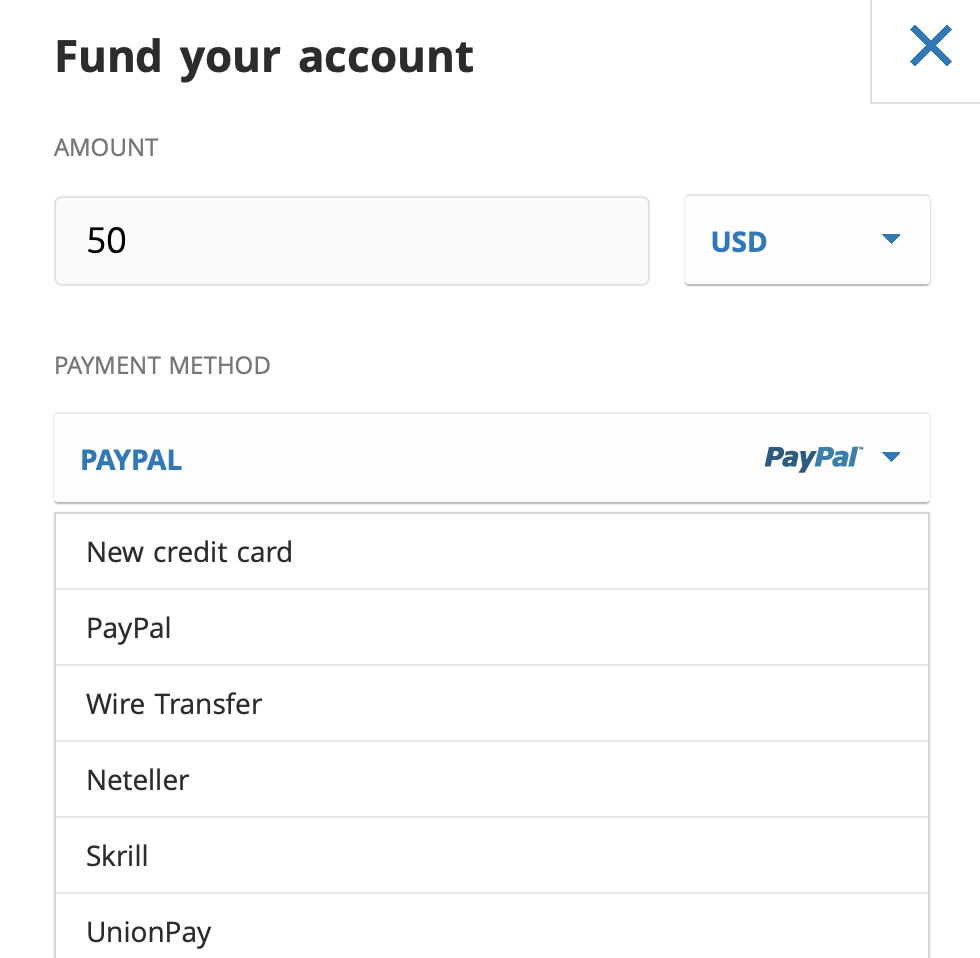Image resolution: width=980 pixels, height=958 pixels.
Task: Pick Wire Transfer as payment method
Action: (x=492, y=704)
